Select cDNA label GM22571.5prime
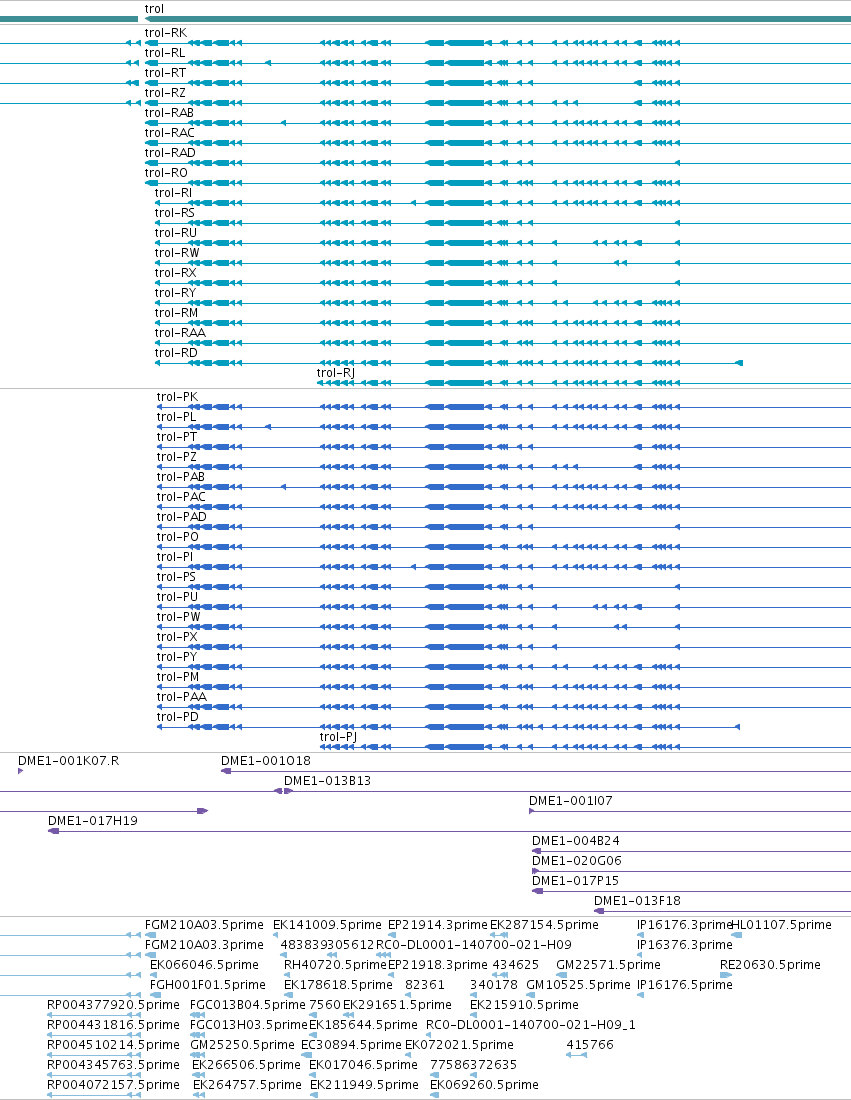This screenshot has height=1100, width=851. [608, 965]
